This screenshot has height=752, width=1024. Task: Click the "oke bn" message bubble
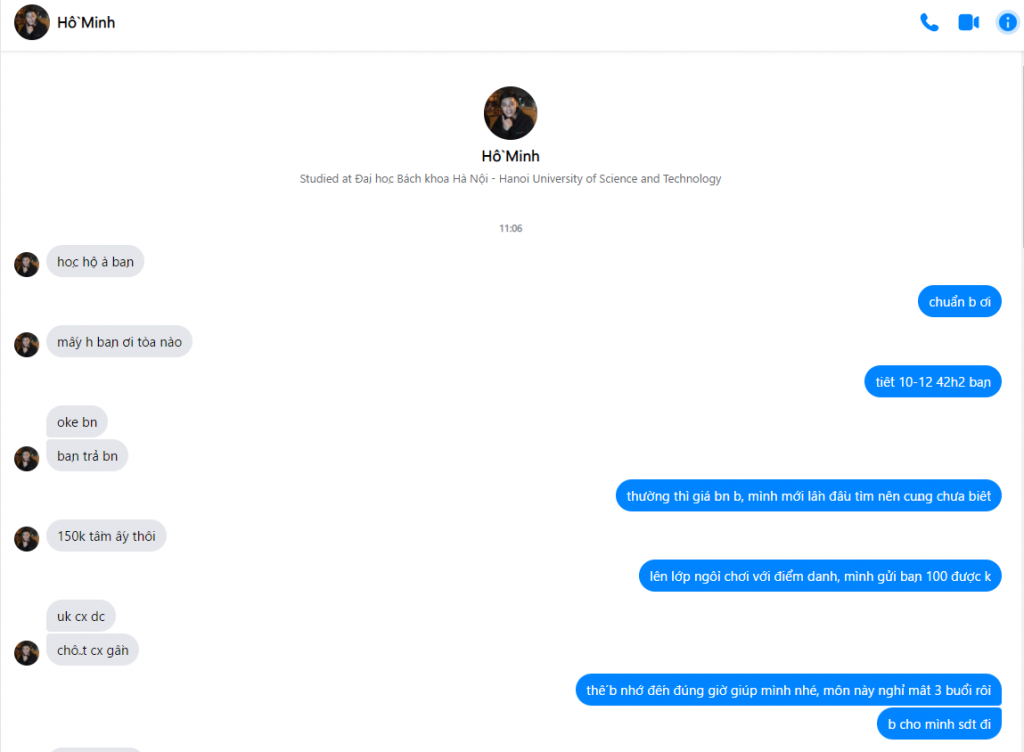pyautogui.click(x=77, y=422)
